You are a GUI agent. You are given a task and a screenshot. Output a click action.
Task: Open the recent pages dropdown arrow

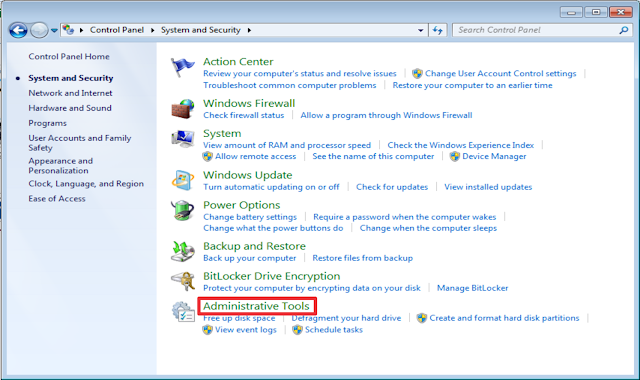point(54,30)
